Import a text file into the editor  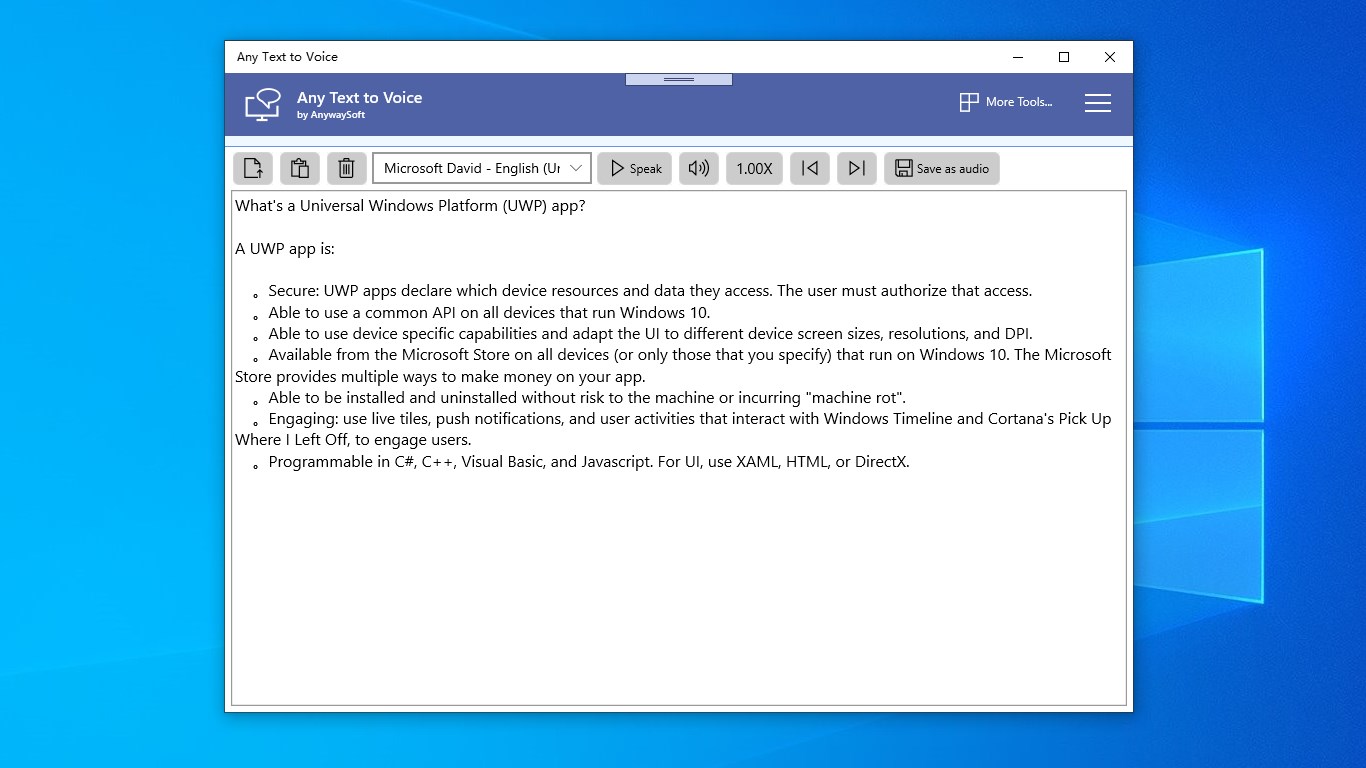click(252, 168)
